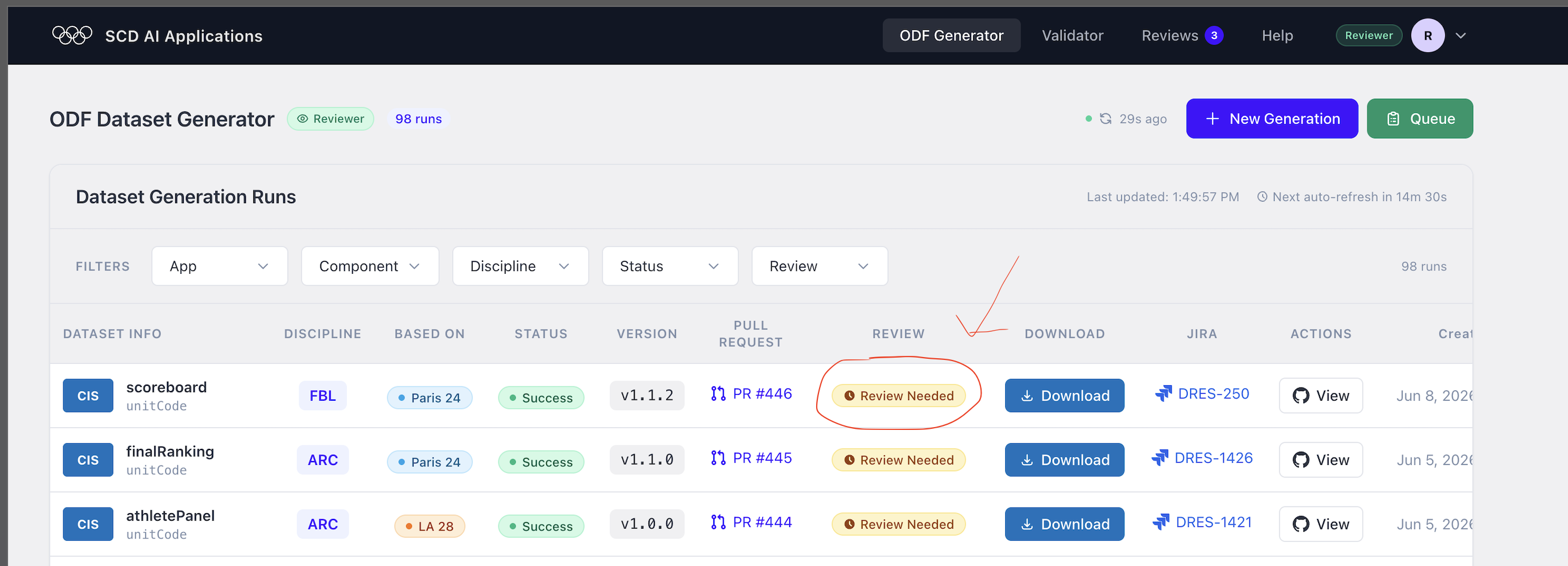Download the scoreboard dataset
This screenshot has width=1568, height=566.
(x=1064, y=396)
